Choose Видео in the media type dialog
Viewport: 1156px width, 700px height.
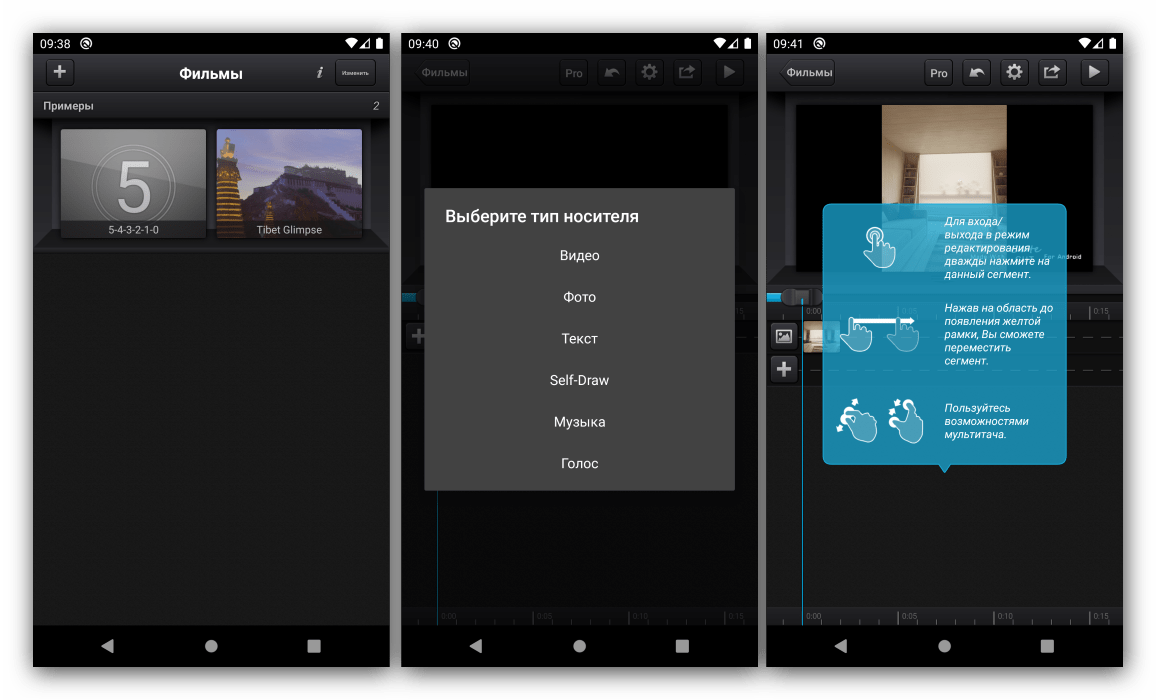(579, 256)
